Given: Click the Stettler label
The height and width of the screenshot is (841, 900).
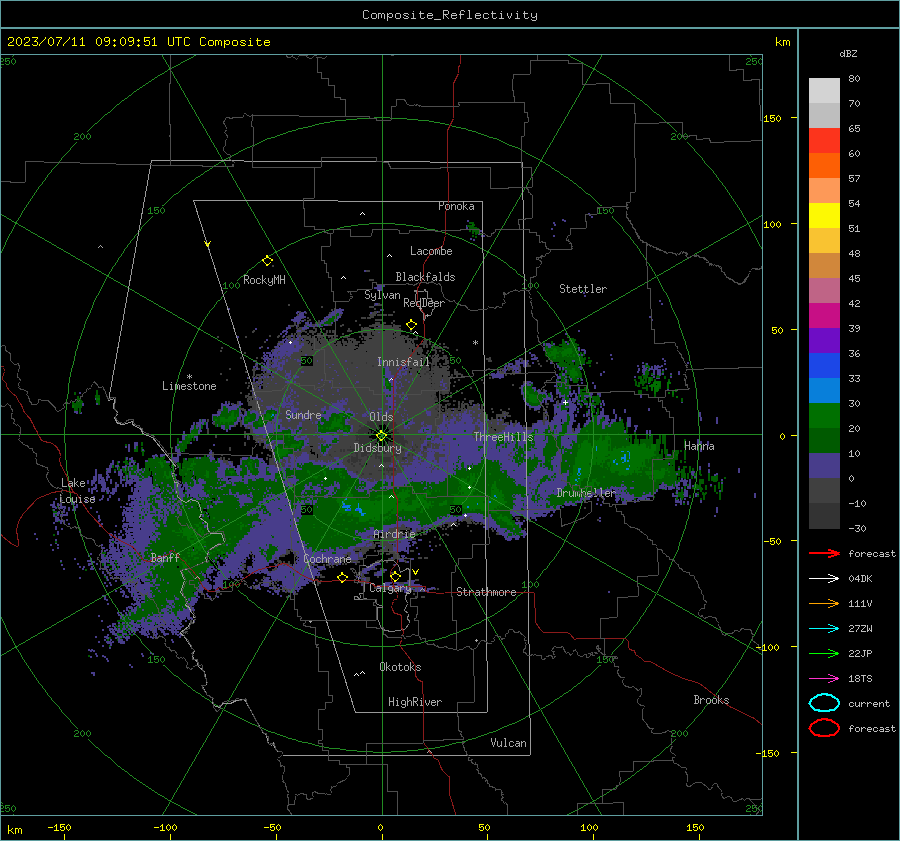Looking at the screenshot, I should coord(583,289).
